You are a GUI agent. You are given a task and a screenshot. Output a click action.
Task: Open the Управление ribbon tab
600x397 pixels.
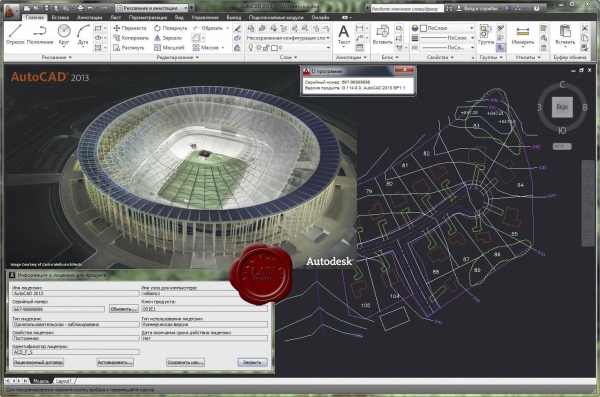(205, 17)
